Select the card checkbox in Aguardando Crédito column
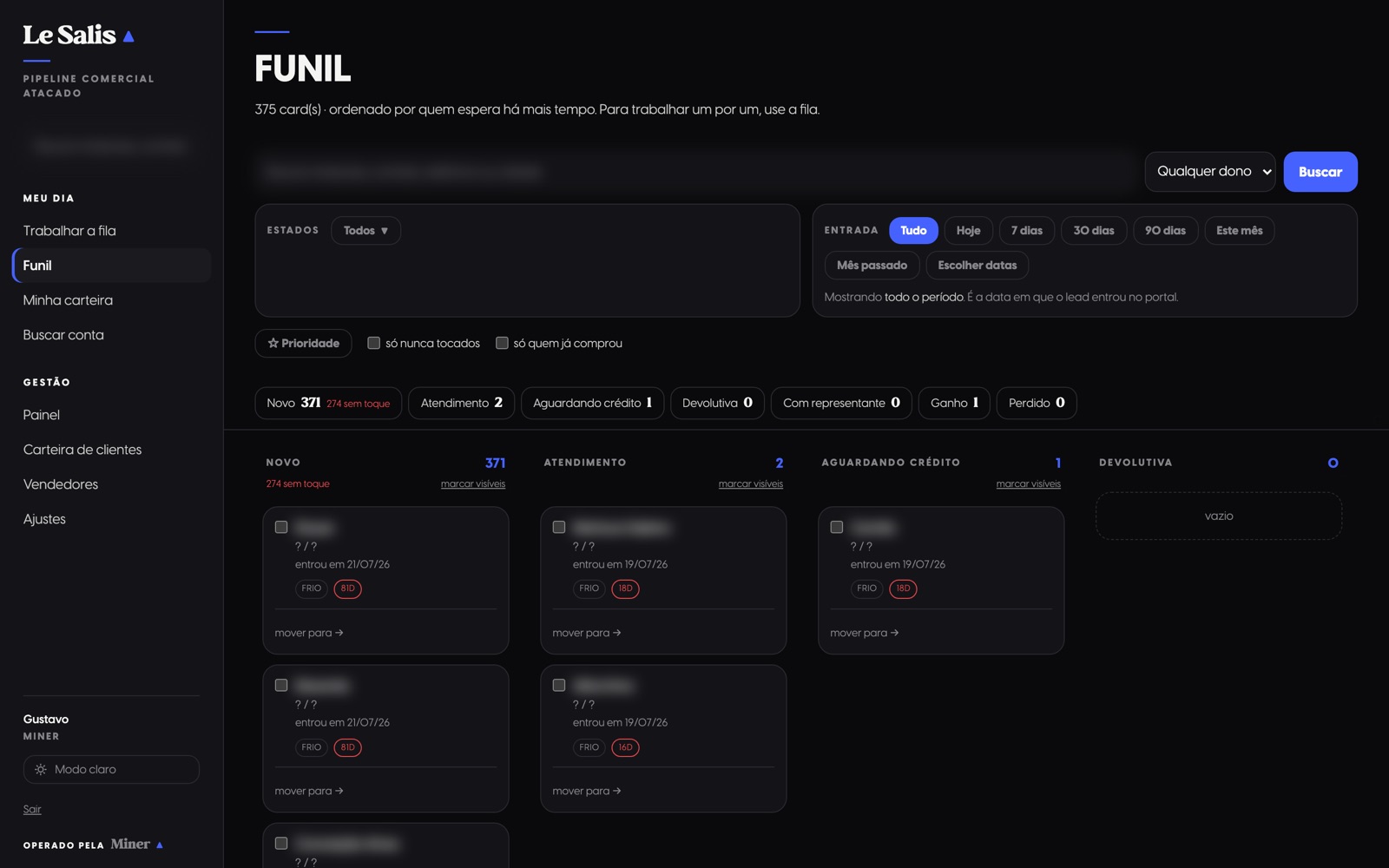The height and width of the screenshot is (868, 1389). [837, 527]
